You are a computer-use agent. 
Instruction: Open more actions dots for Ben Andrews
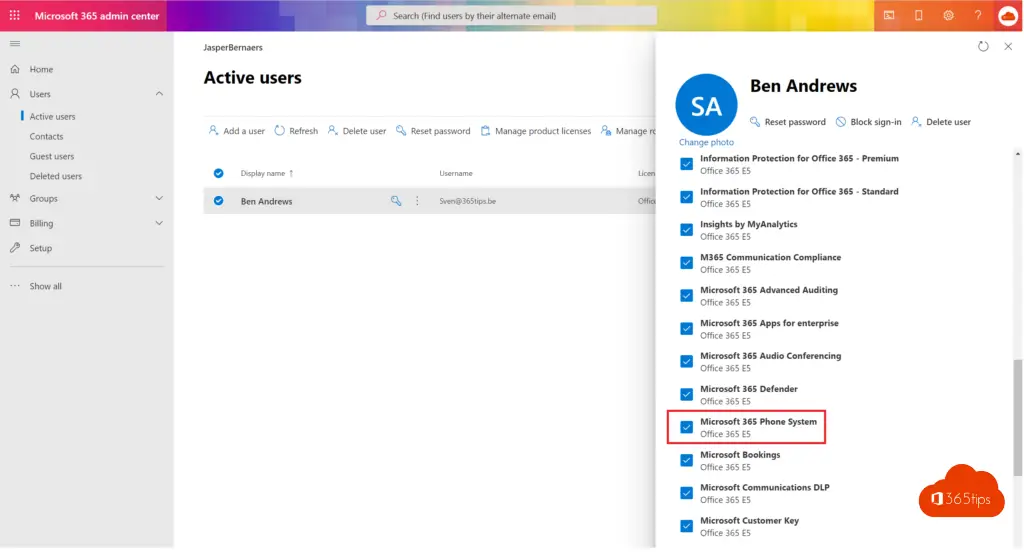point(417,201)
